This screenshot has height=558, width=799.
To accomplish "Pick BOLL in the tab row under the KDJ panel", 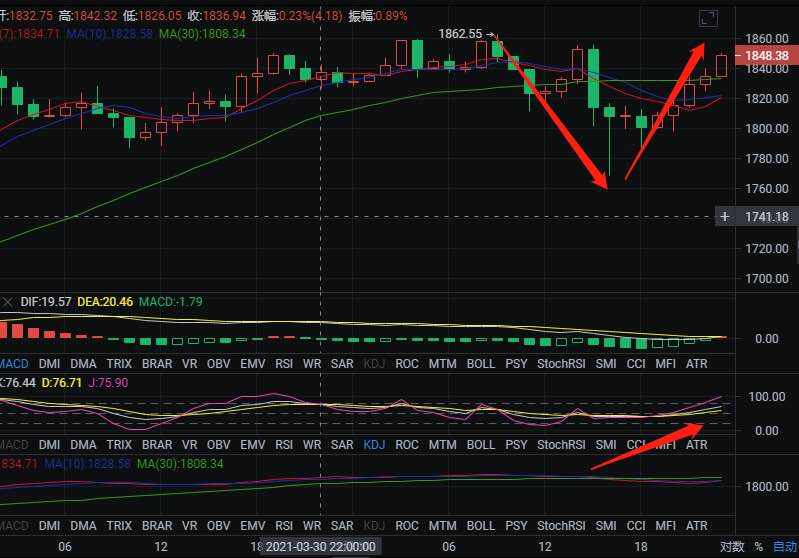I will coord(481,445).
